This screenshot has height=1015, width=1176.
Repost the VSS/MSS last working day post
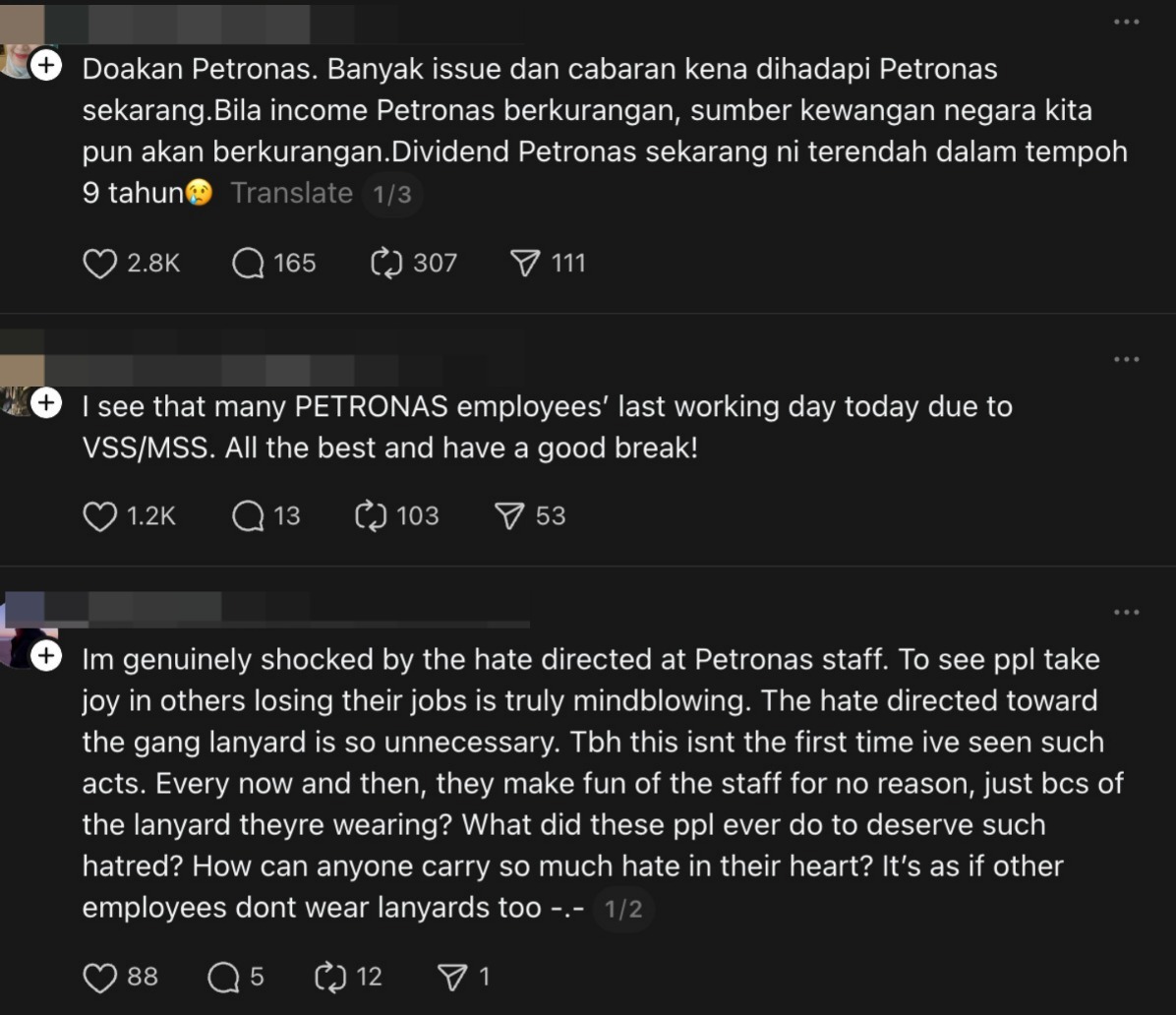pyautogui.click(x=371, y=516)
